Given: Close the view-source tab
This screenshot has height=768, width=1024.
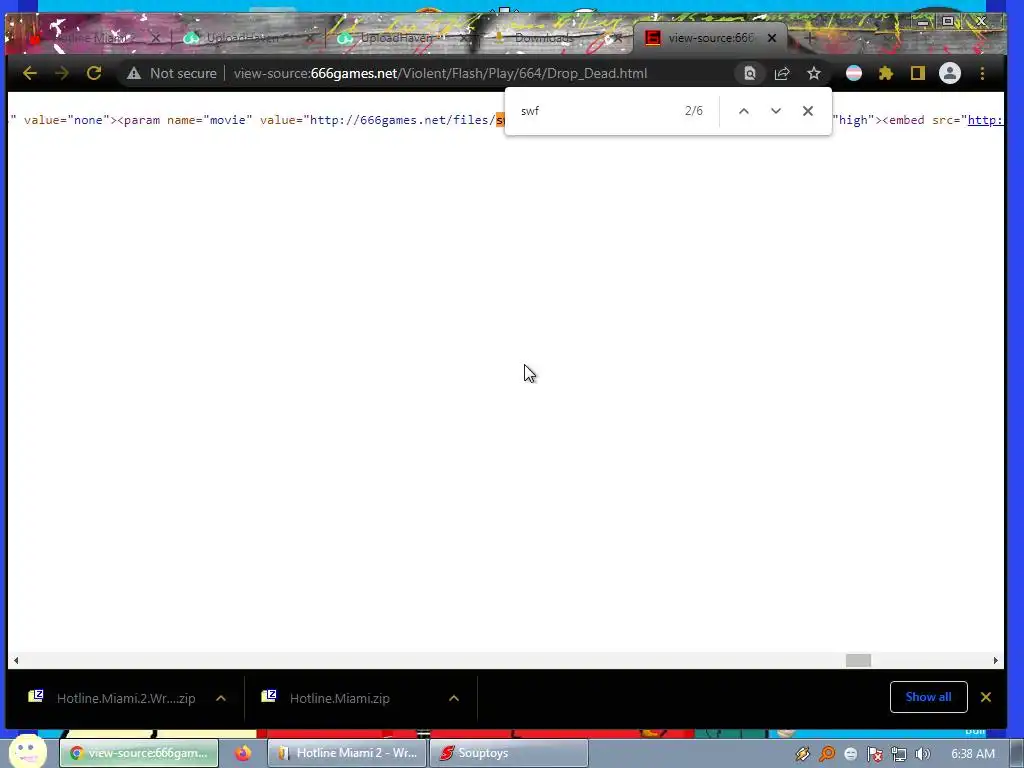Looking at the screenshot, I should tap(772, 38).
